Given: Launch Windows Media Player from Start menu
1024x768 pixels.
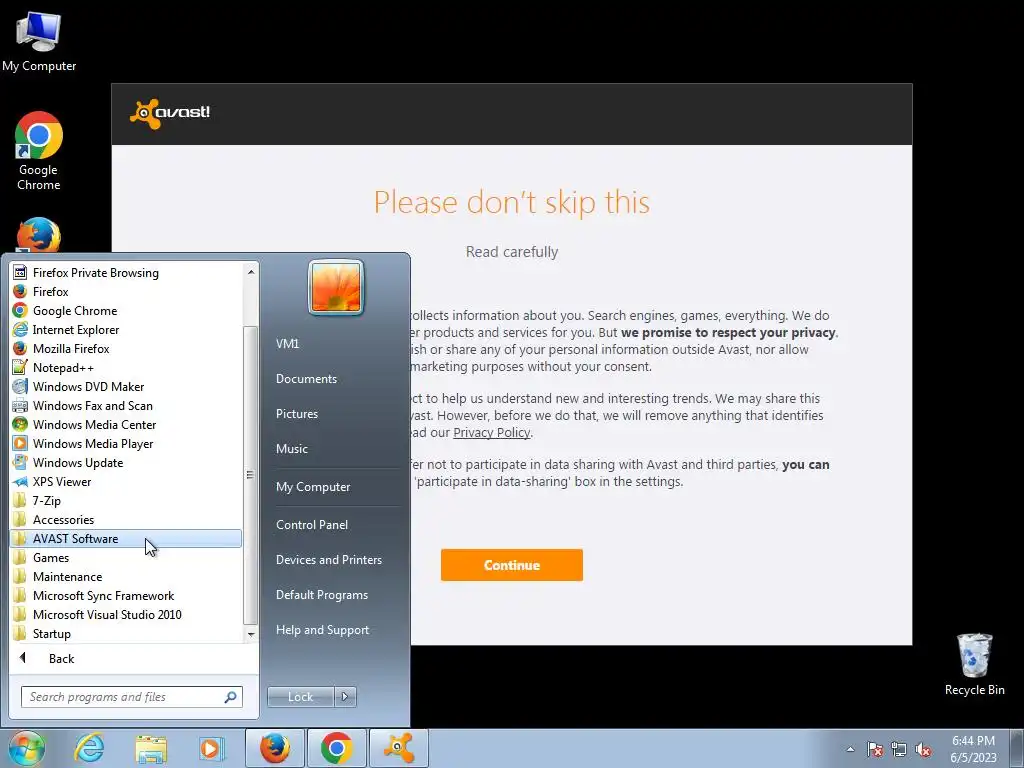Looking at the screenshot, I should [x=126, y=443].
